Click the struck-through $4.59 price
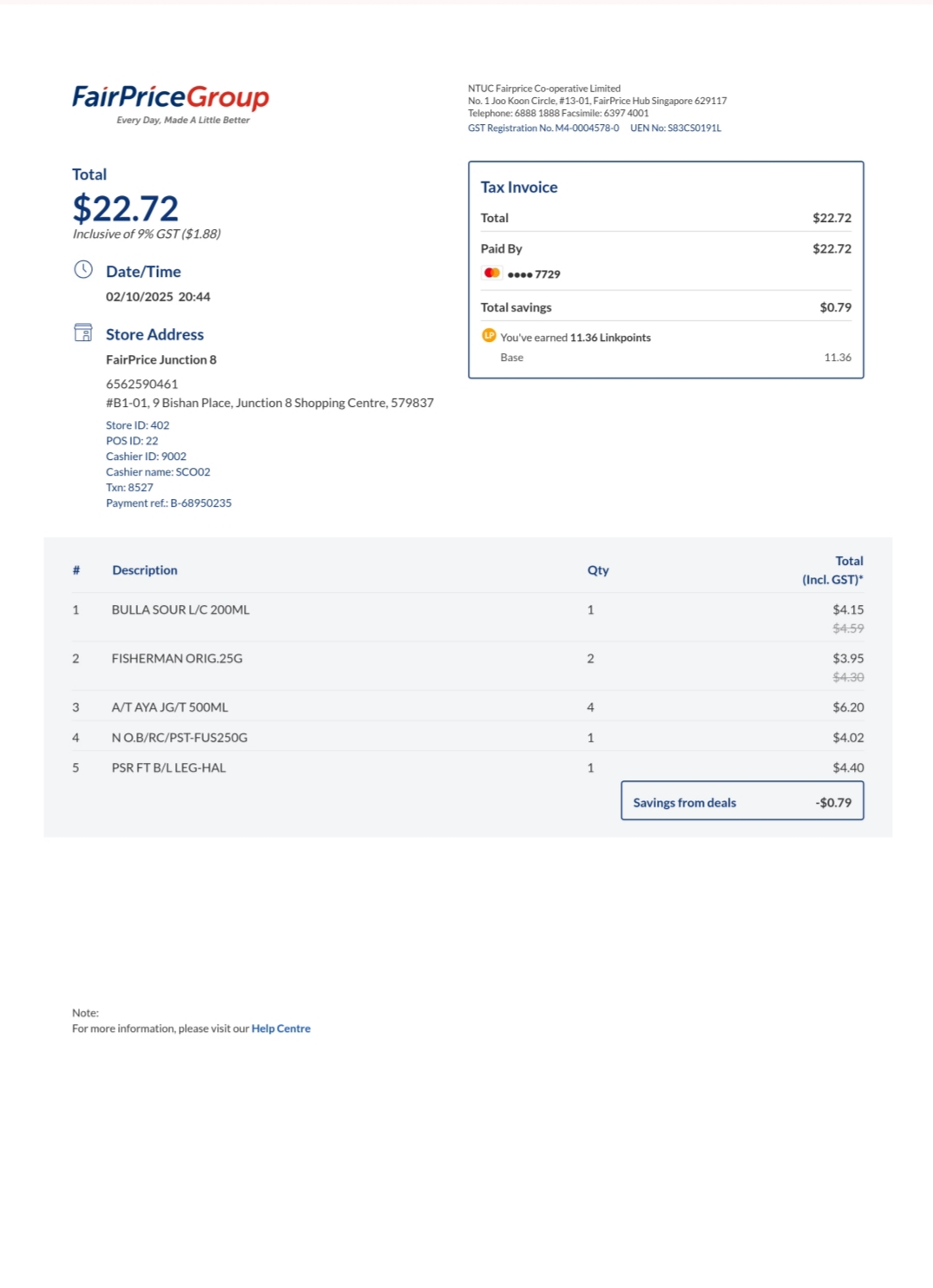This screenshot has height=1288, width=933. (848, 628)
